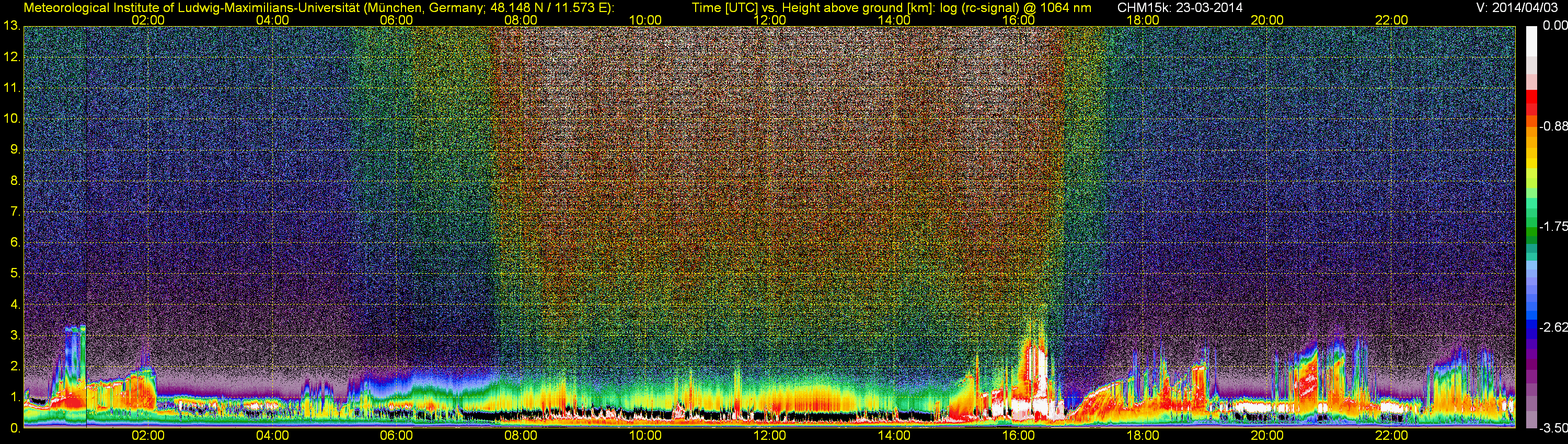This screenshot has height=444, width=1568.
Task: Click the 0 km height axis label
Action: click(15, 428)
